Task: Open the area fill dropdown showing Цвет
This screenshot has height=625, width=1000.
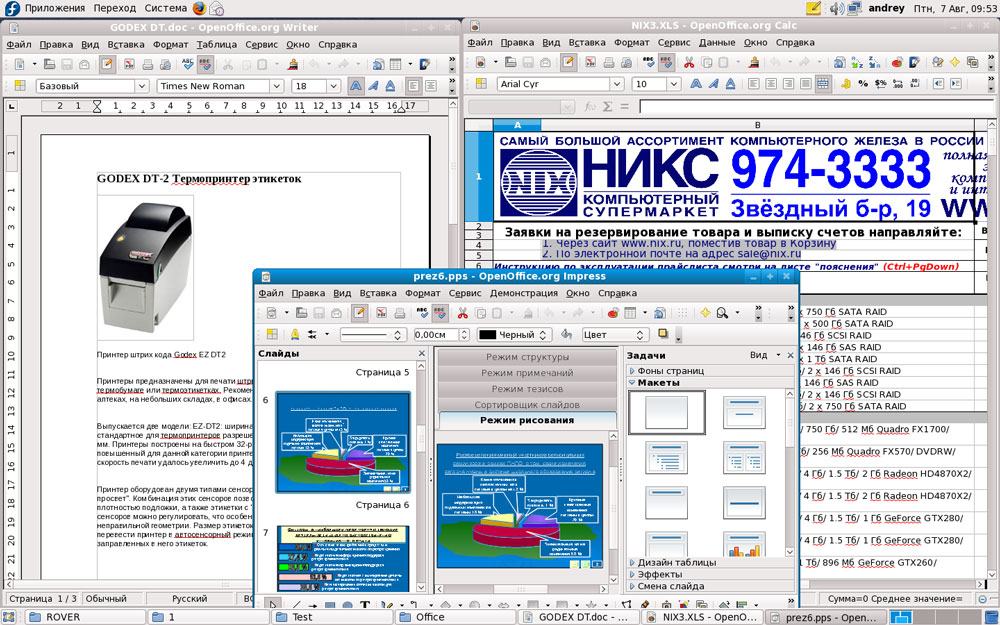Action: tap(614, 334)
